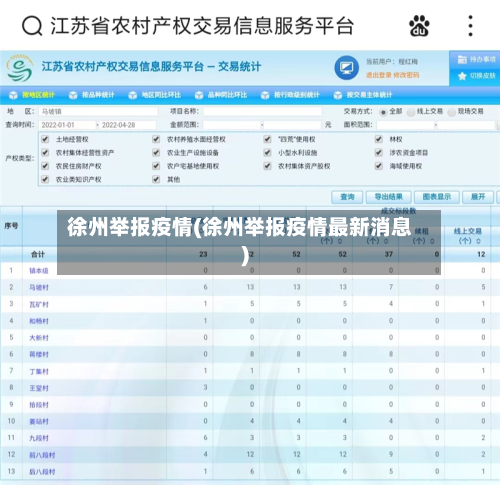
Task: Click the 当前用户 name text
Action: pyautogui.click(x=408, y=62)
